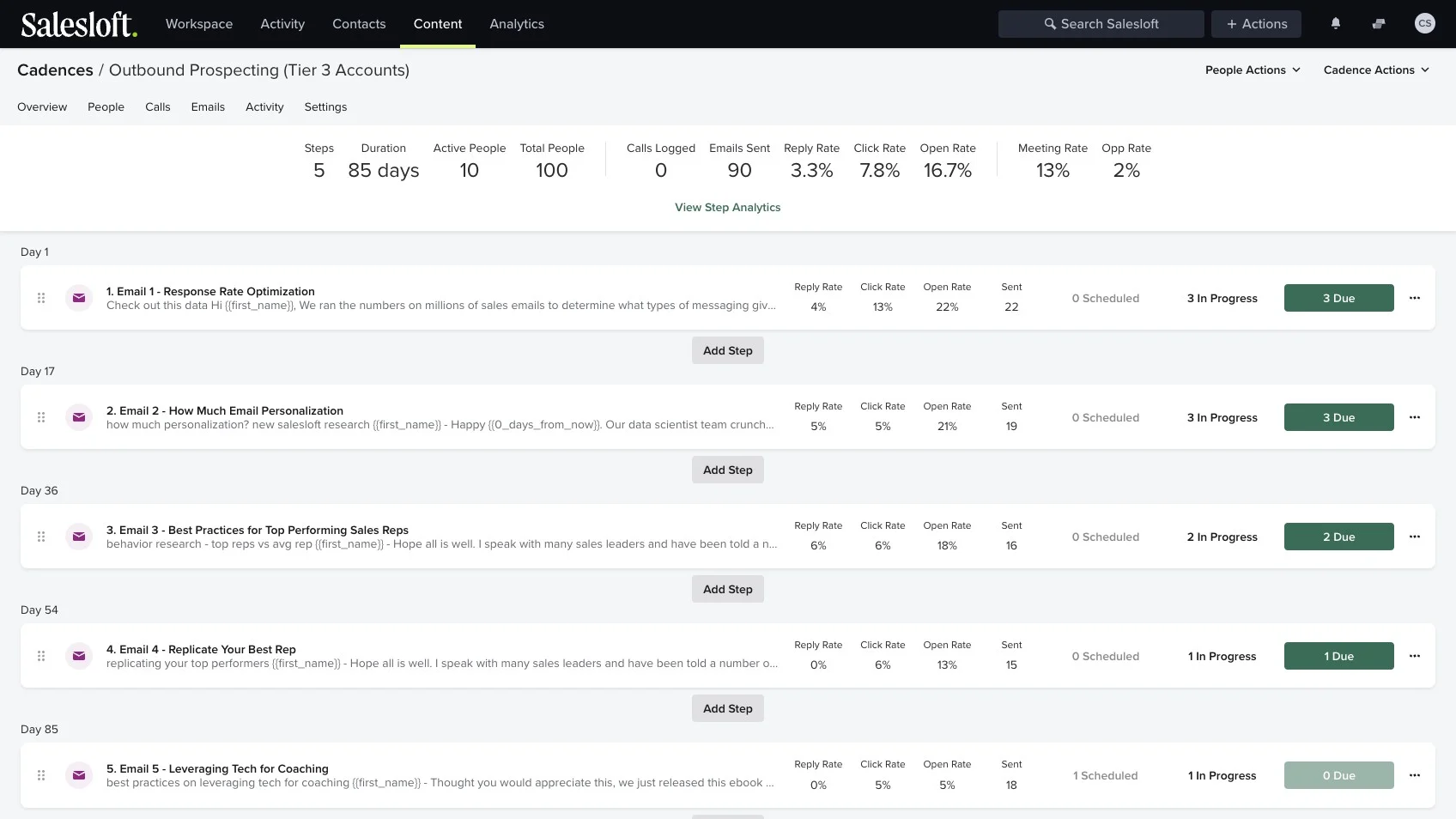Open the CS user avatar menu
1456x819 pixels.
tap(1425, 24)
